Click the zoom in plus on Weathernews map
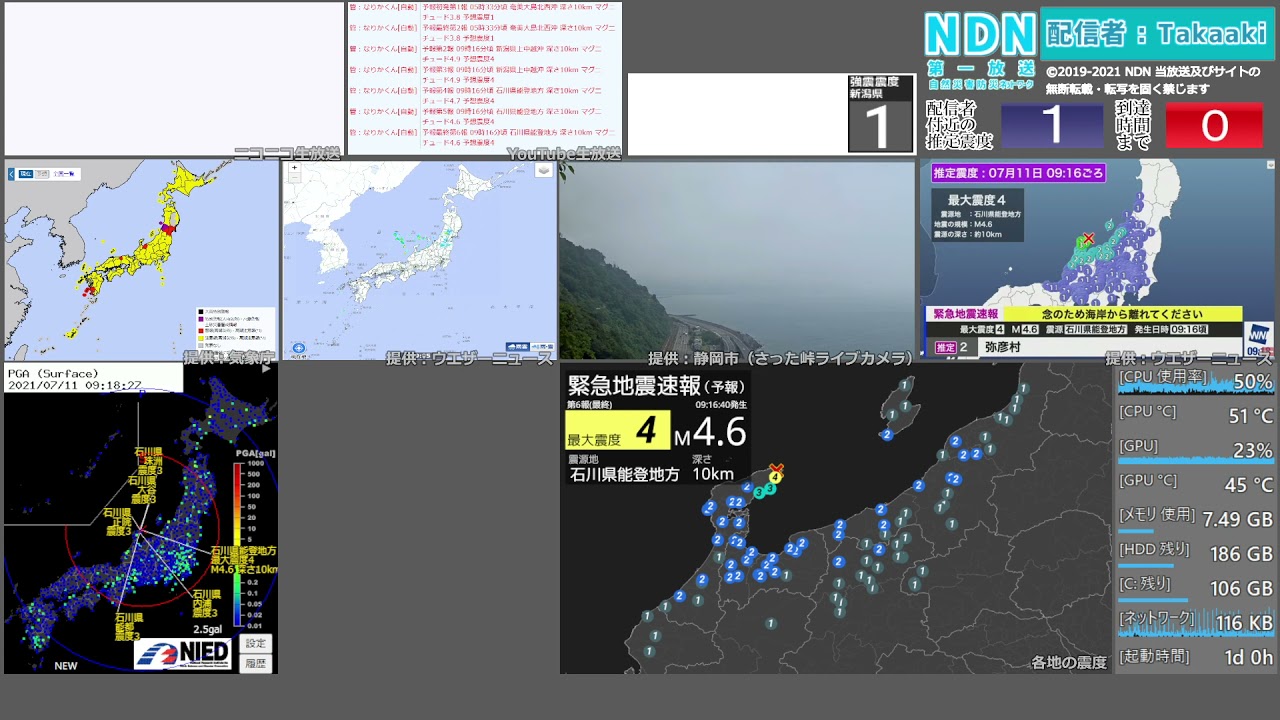The image size is (1280, 720). [294, 169]
